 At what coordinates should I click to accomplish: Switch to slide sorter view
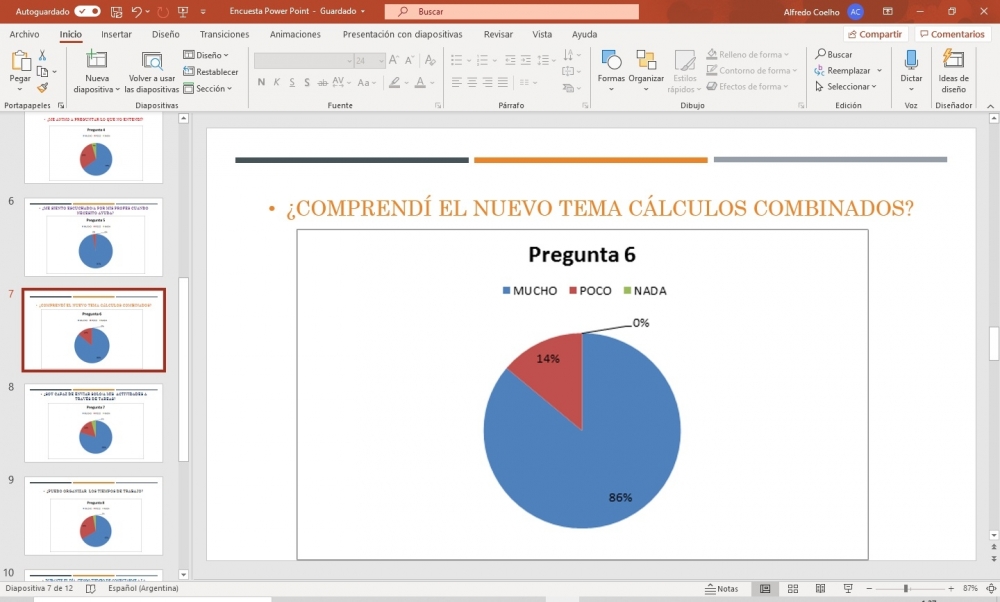[793, 589]
